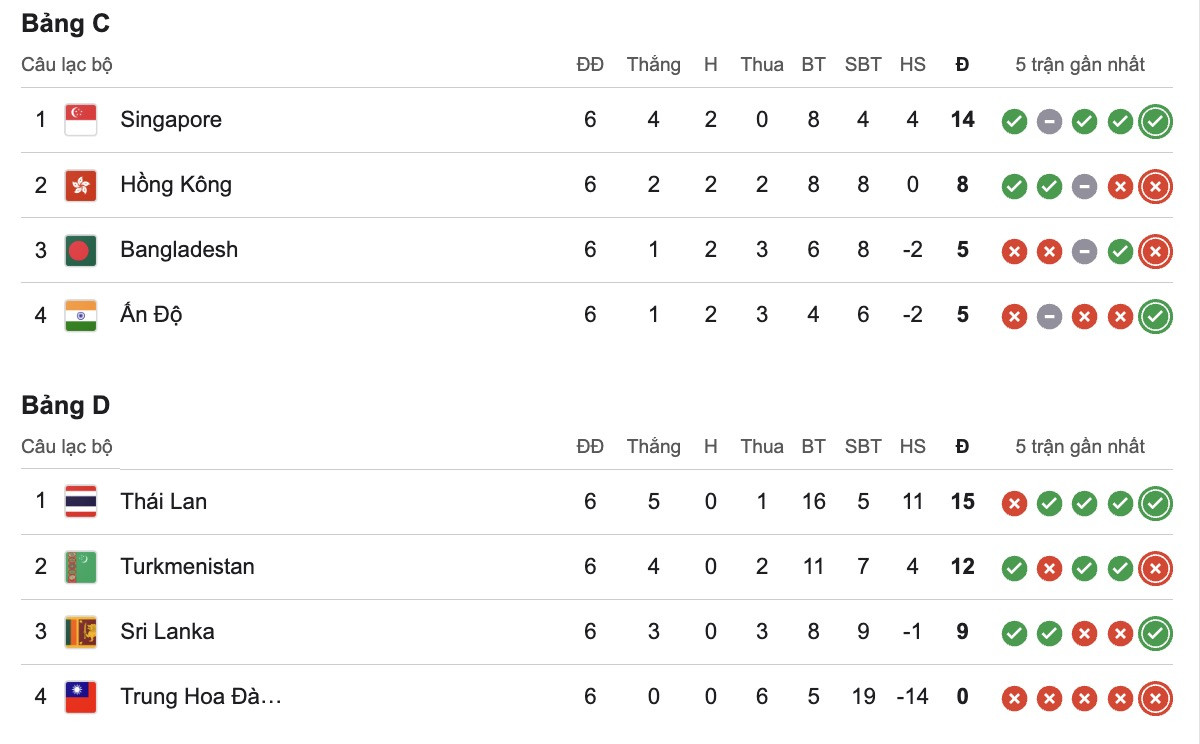Click the Ấn Độ flag icon

pyautogui.click(x=80, y=315)
